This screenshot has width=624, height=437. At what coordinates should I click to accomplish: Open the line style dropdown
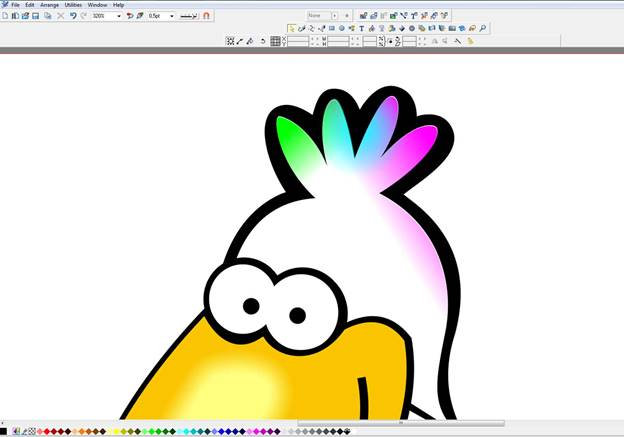(x=189, y=16)
